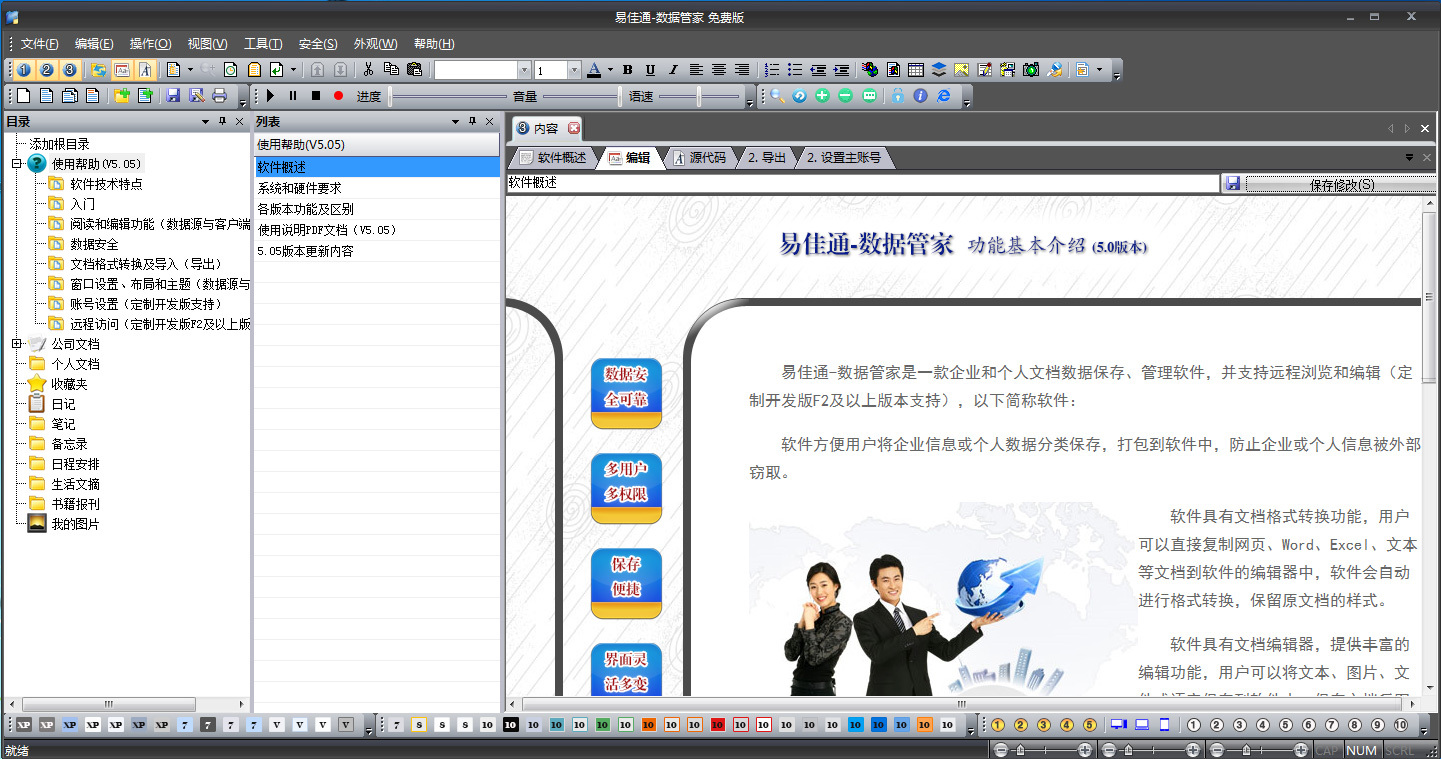Click the printer icon
This screenshot has width=1441, height=759.
pos(219,96)
